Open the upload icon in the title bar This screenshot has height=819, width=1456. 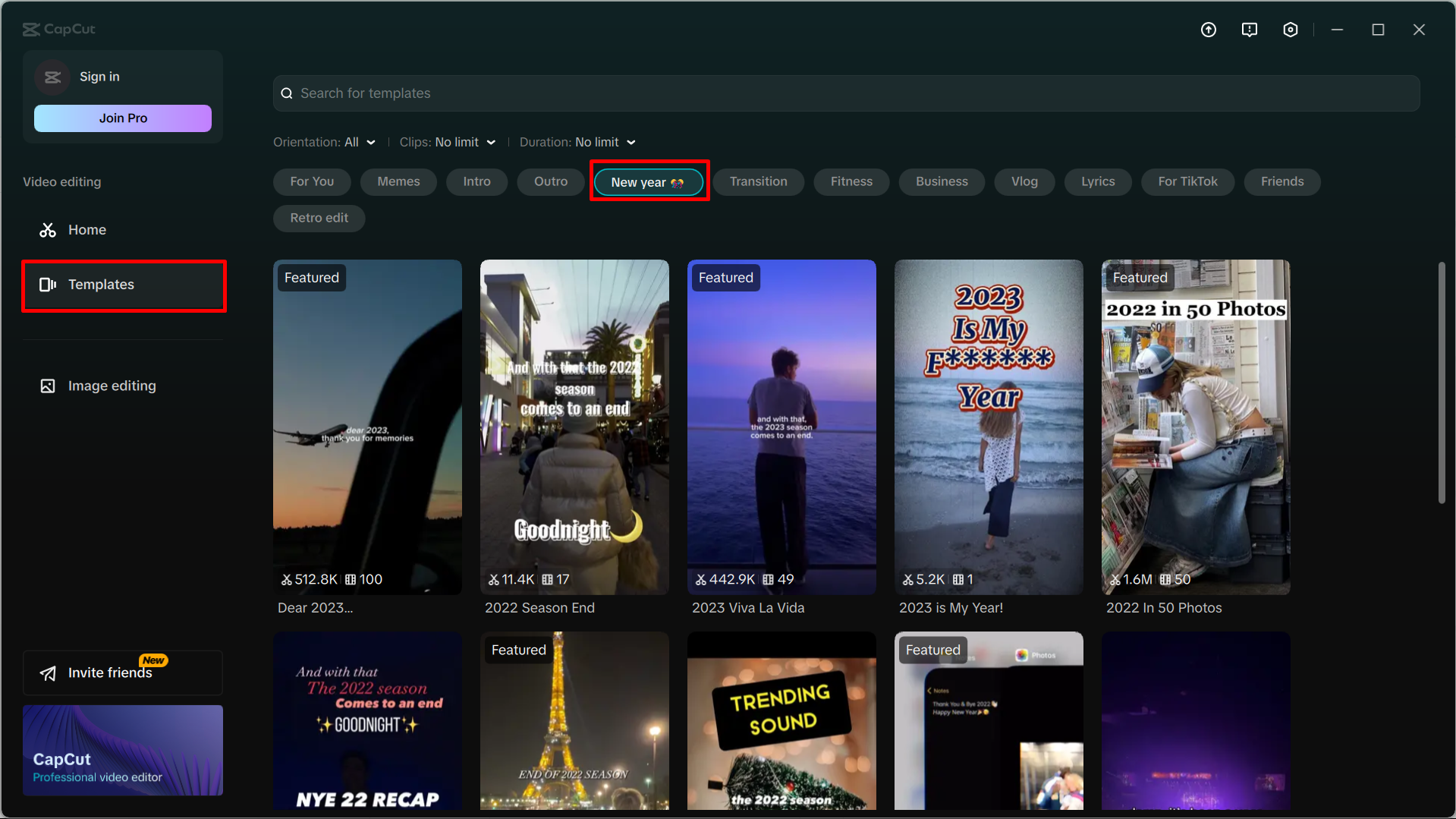click(x=1208, y=29)
